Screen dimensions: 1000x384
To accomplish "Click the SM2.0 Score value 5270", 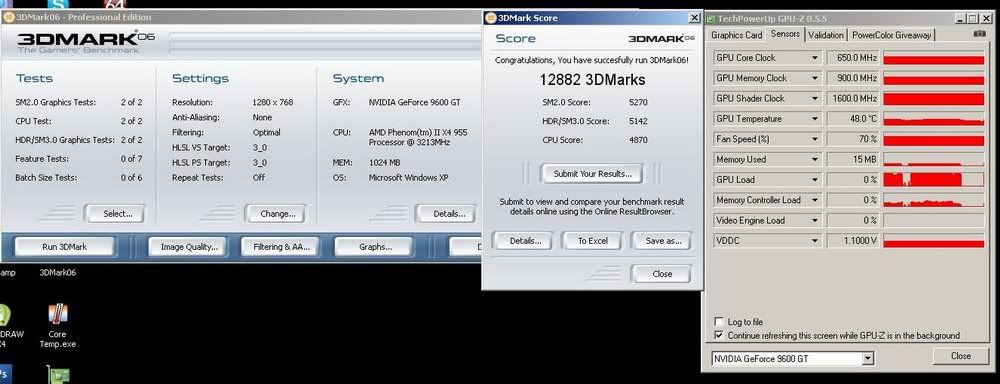I will coord(639,102).
